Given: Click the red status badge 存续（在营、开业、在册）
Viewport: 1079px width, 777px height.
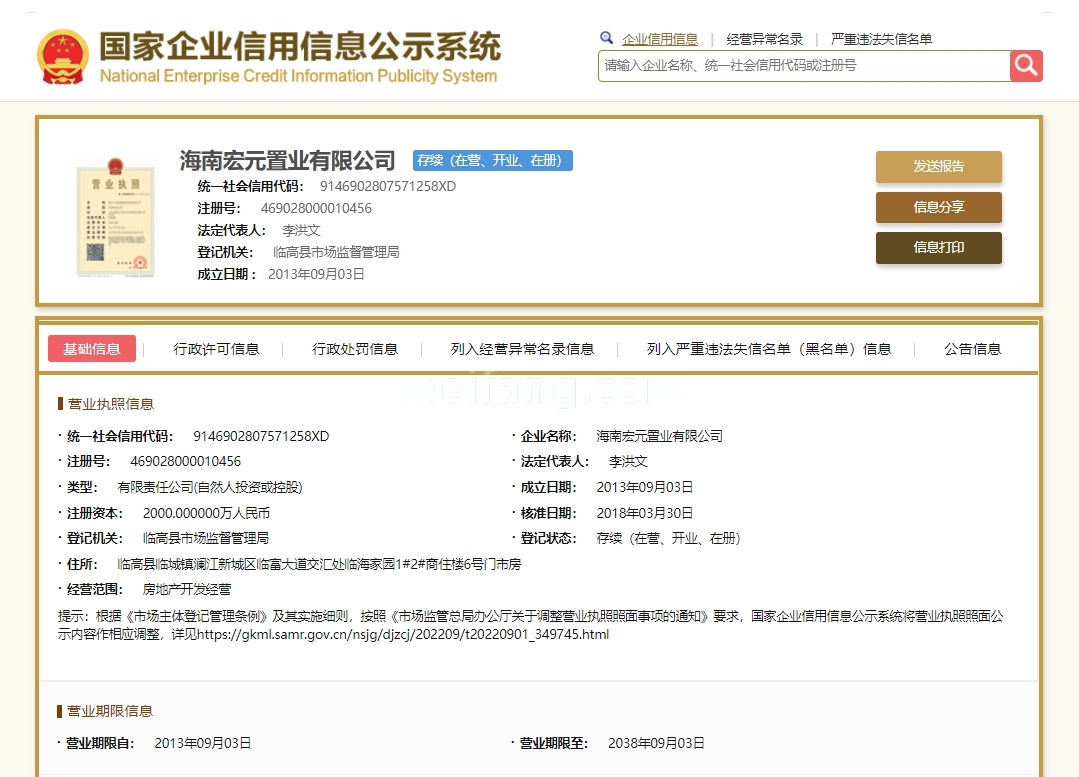Looking at the screenshot, I should (492, 160).
